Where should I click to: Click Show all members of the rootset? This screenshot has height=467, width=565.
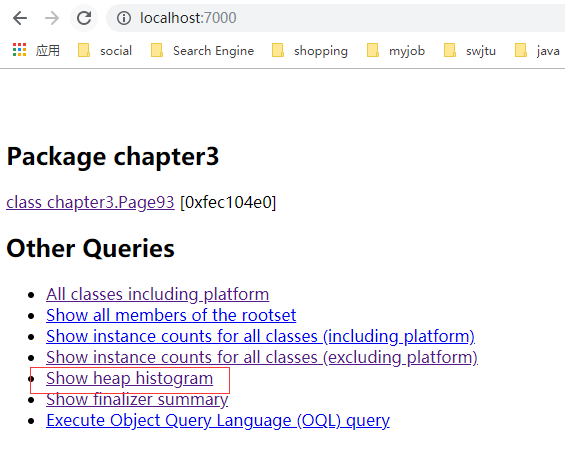(171, 315)
